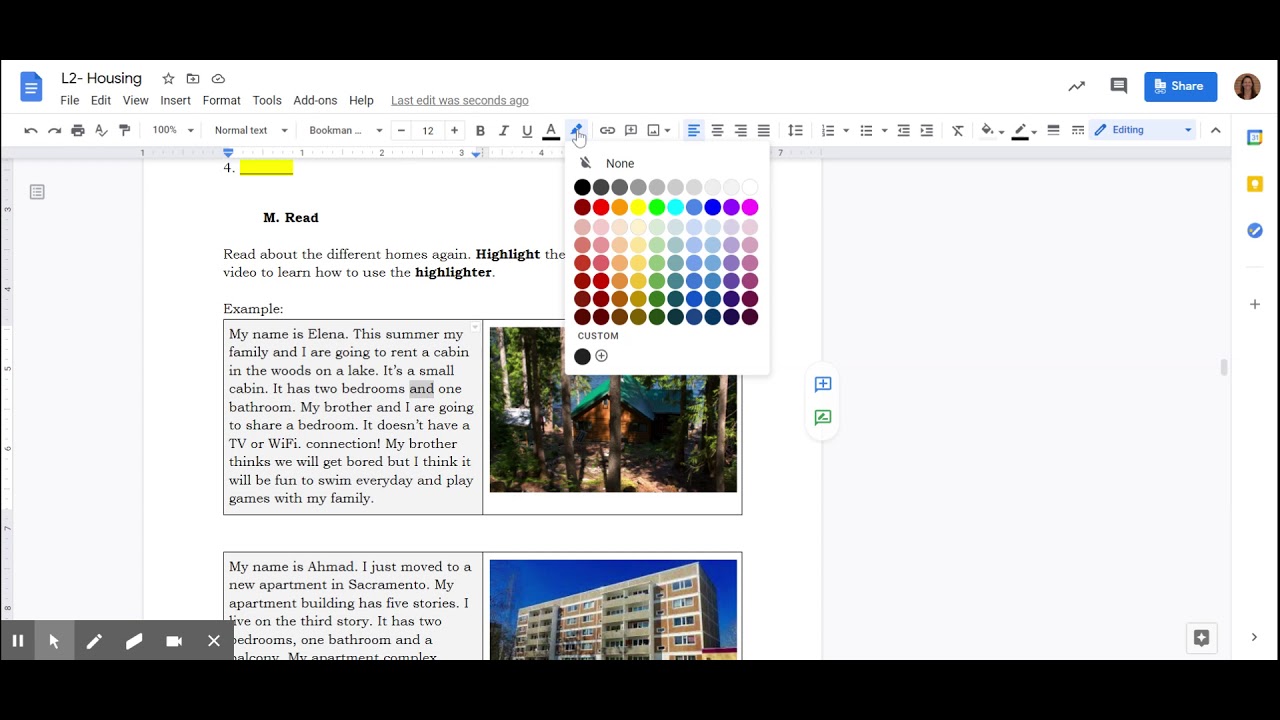Click the Share button

point(1181,86)
